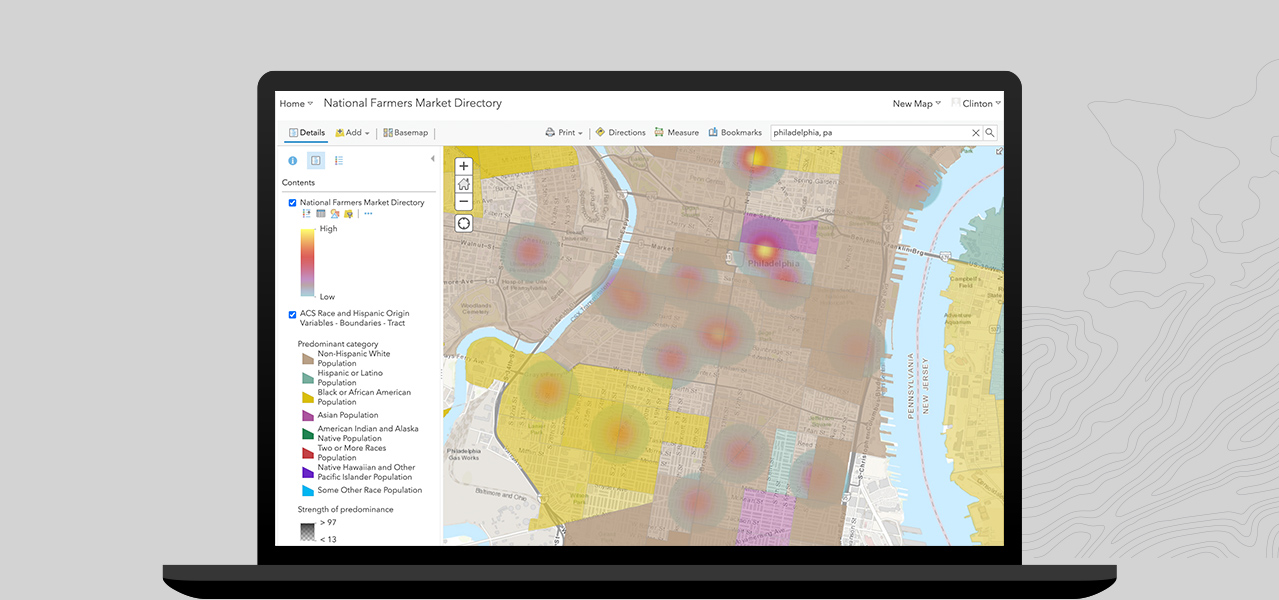Click Non-Hispanic White Population swatch
Screen dimensions: 1279x600
(x=308, y=358)
